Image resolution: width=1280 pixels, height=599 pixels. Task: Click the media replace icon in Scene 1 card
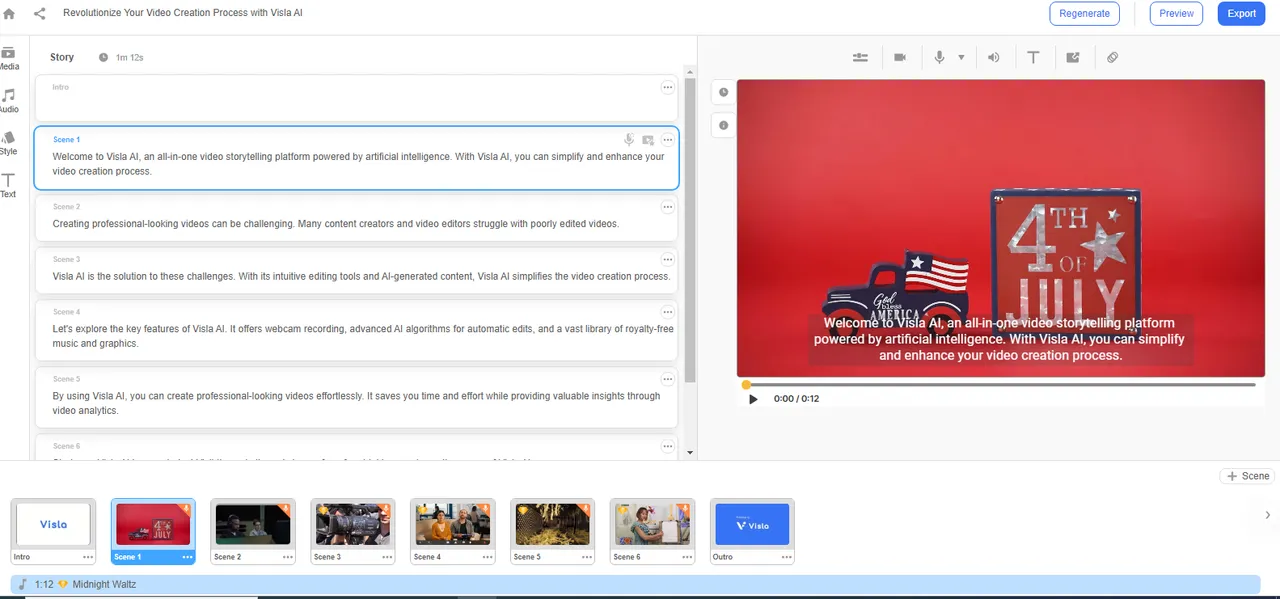(x=648, y=140)
